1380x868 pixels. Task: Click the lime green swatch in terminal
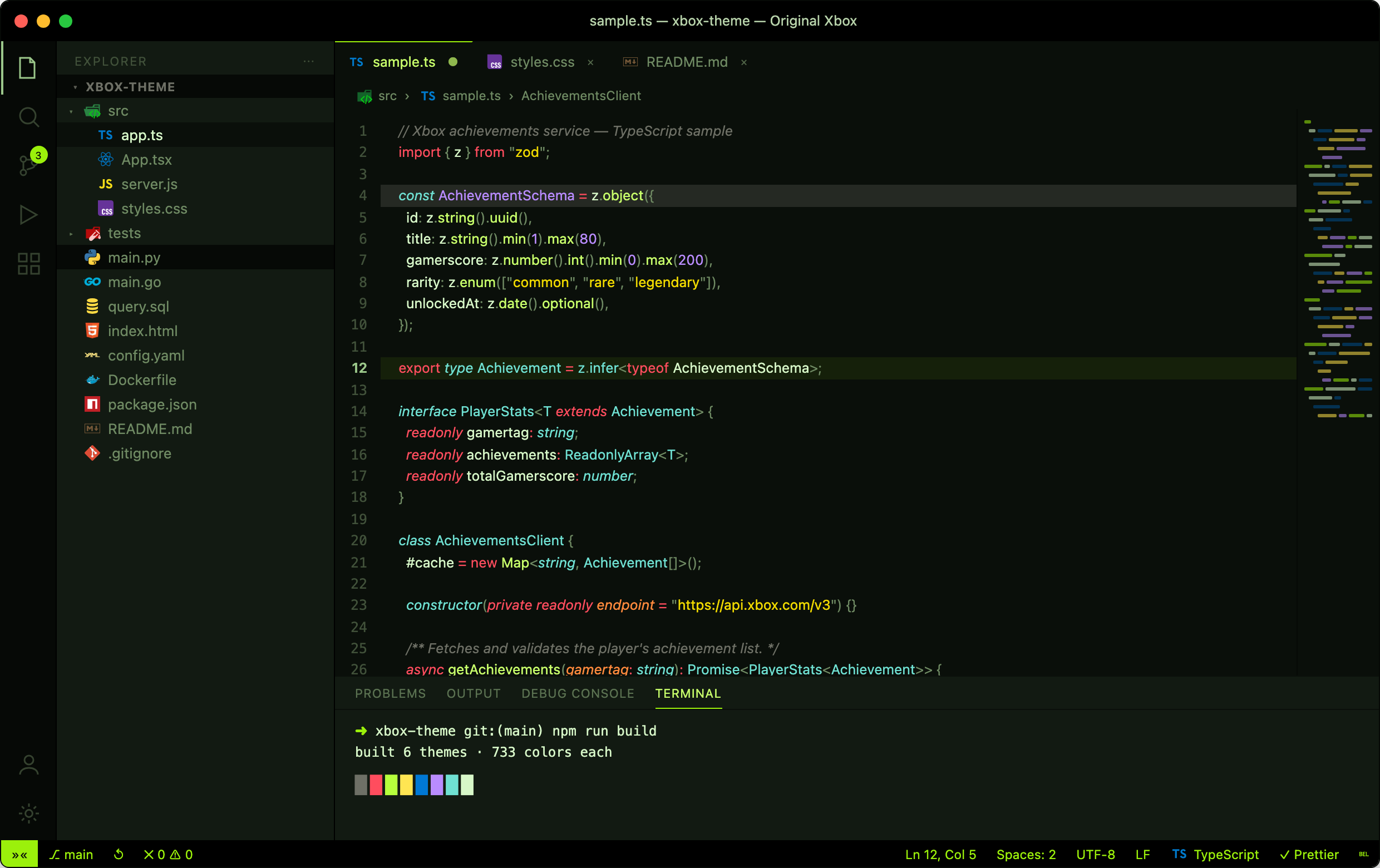(x=391, y=785)
